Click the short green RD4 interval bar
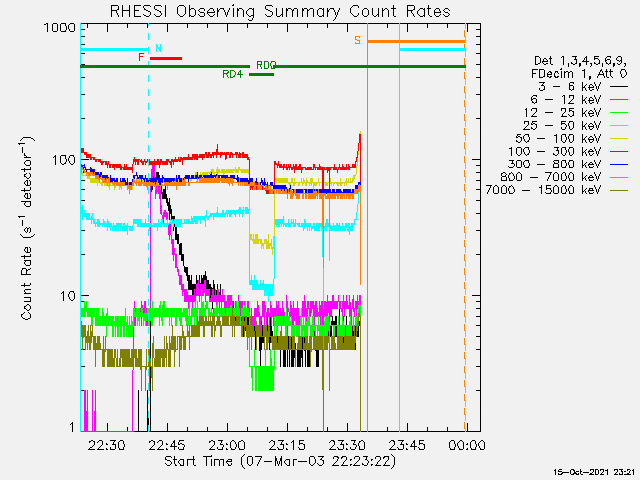Image resolution: width=640 pixels, height=480 pixels. click(x=261, y=74)
